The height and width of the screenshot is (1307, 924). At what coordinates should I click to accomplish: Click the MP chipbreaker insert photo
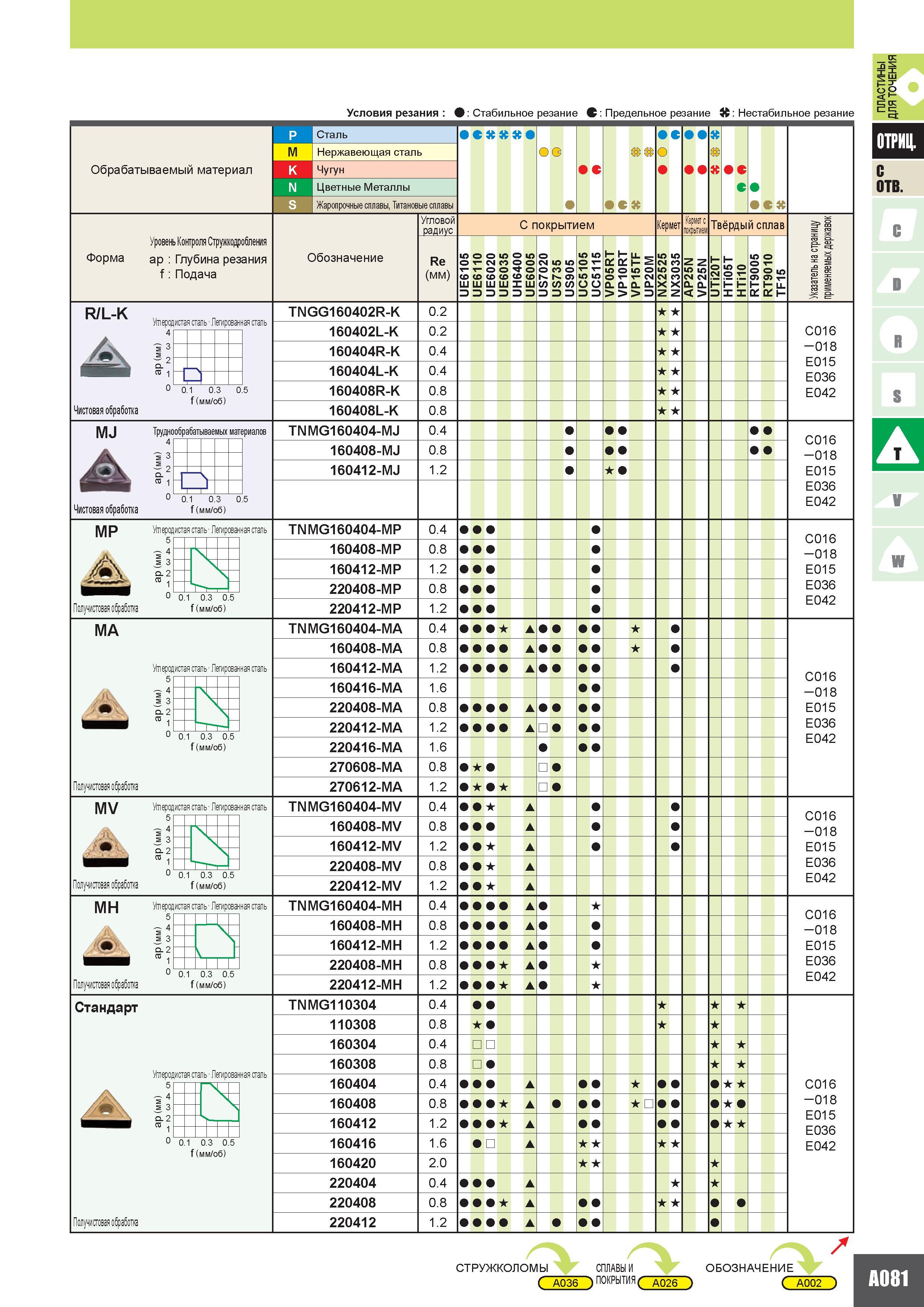[x=105, y=573]
